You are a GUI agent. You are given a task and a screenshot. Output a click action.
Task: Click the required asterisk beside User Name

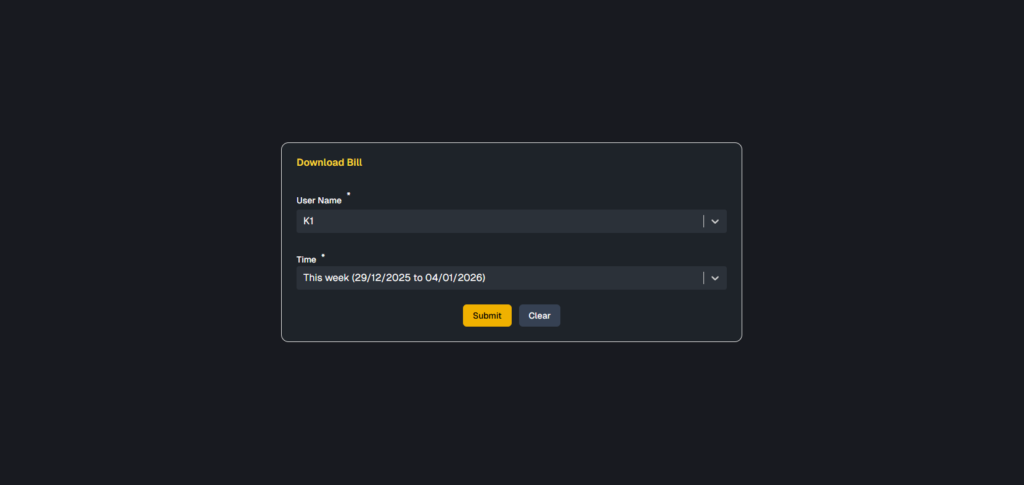pyautogui.click(x=348, y=194)
